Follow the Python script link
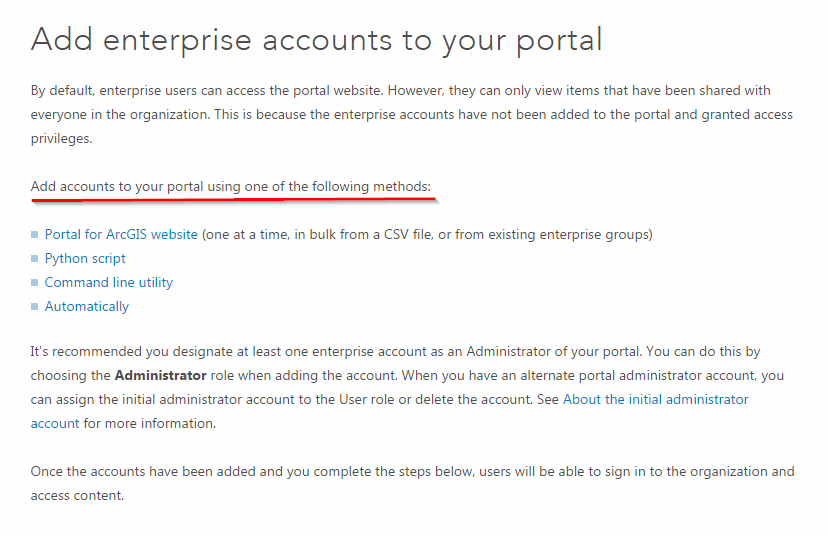Viewport: 828px width, 536px height. click(85, 259)
